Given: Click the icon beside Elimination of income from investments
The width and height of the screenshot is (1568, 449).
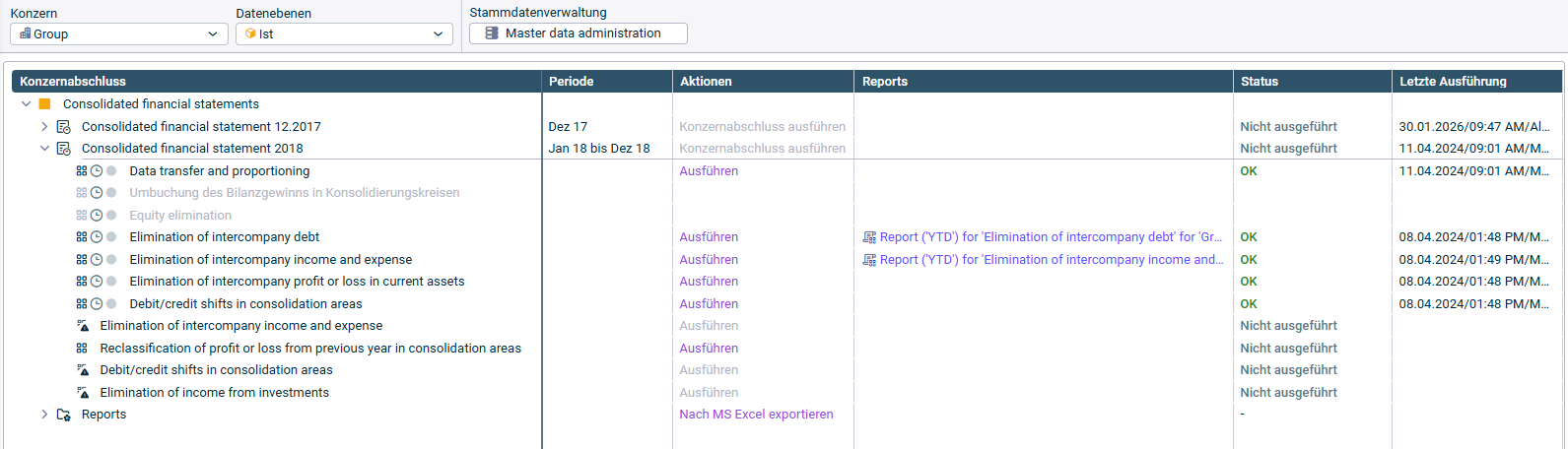Looking at the screenshot, I should (x=83, y=393).
